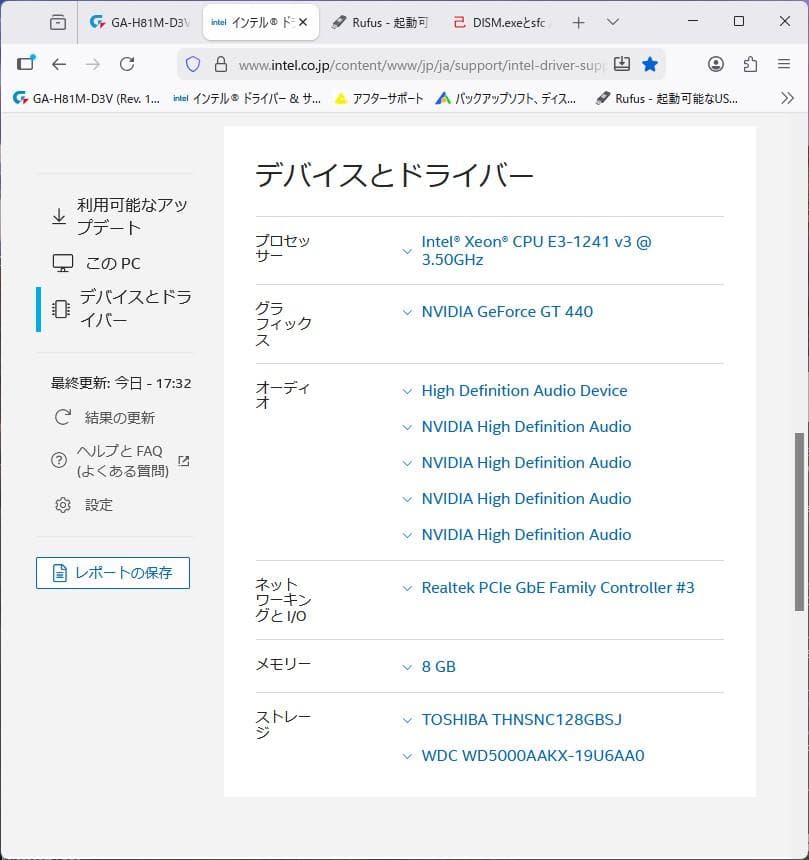Screen dimensions: 809x860
Task: Open バックアップソフト、ディス... bookmark
Action: click(x=506, y=98)
